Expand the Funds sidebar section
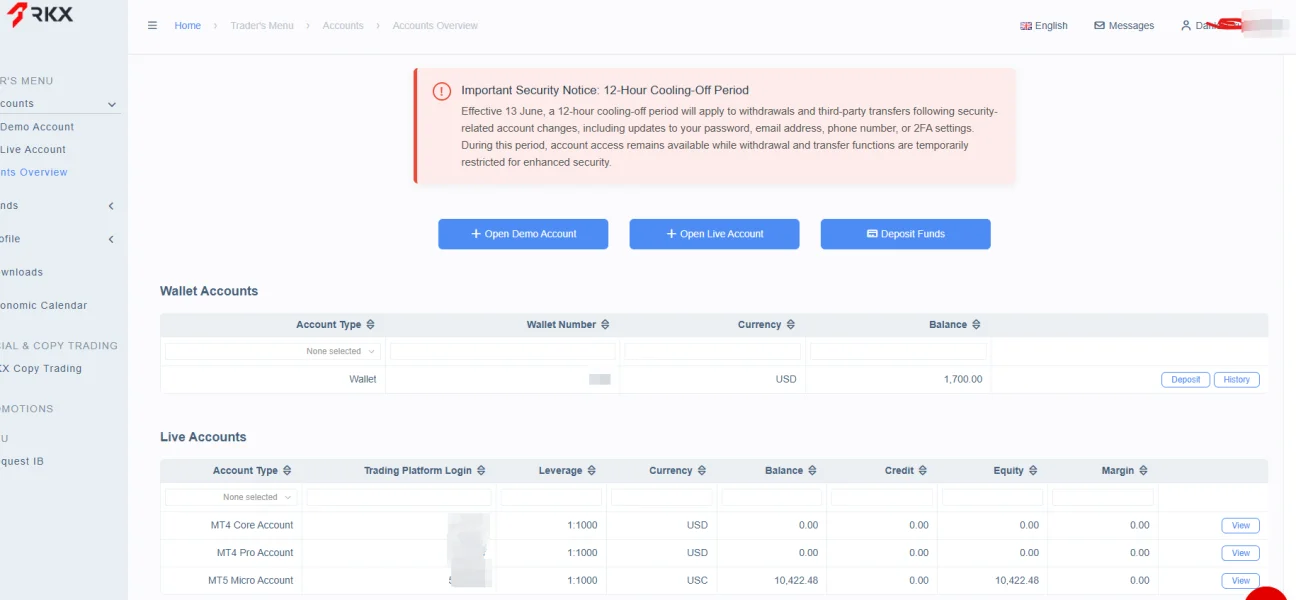Viewport: 1296px width, 600px height. click(x=111, y=206)
